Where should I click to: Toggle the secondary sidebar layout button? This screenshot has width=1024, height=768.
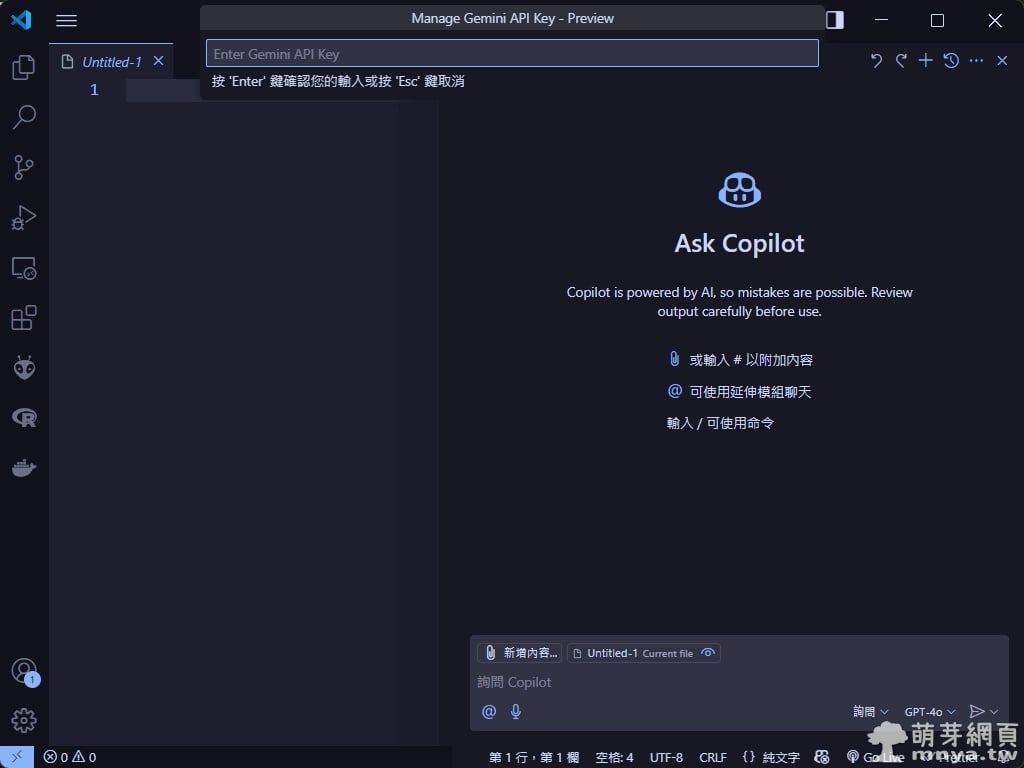tap(835, 20)
